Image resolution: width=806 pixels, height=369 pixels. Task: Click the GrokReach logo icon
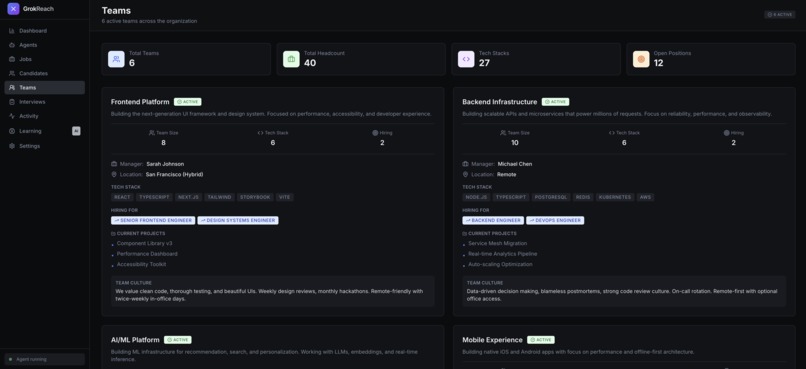click(13, 9)
